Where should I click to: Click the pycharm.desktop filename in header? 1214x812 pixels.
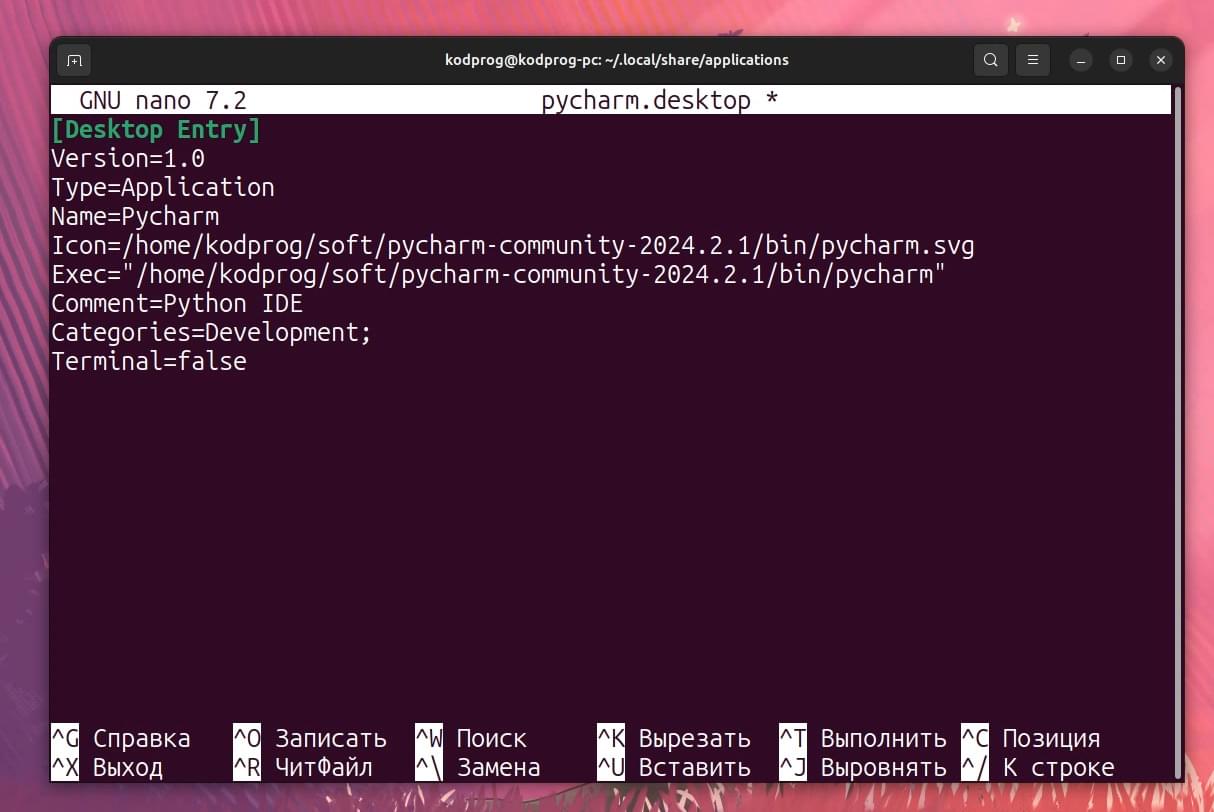click(x=646, y=101)
